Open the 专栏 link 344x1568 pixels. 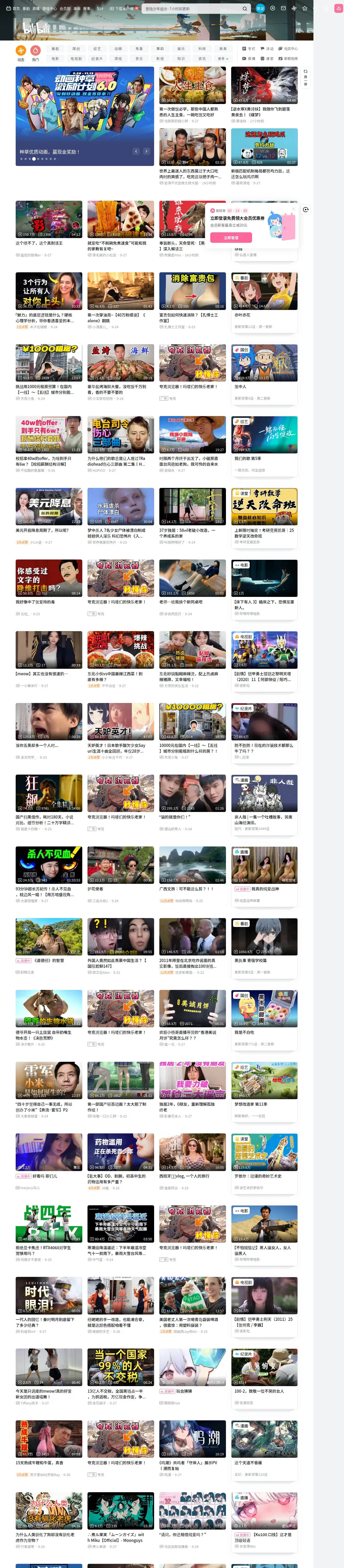click(249, 49)
